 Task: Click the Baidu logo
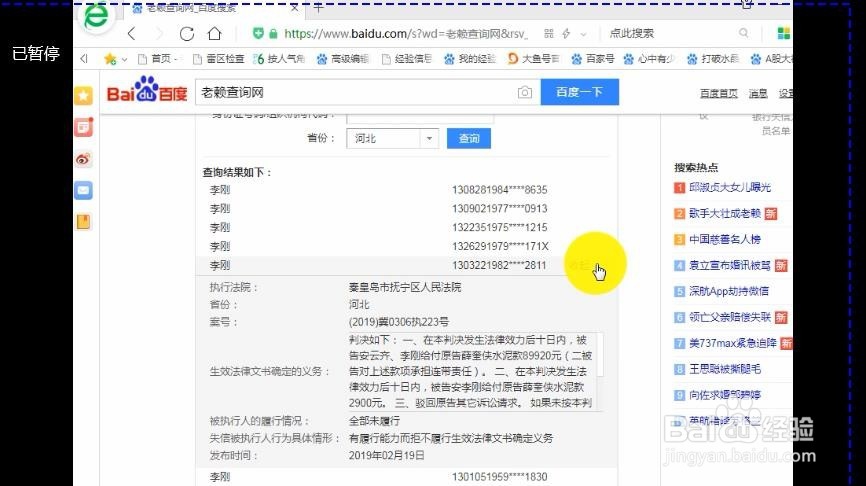pos(146,91)
